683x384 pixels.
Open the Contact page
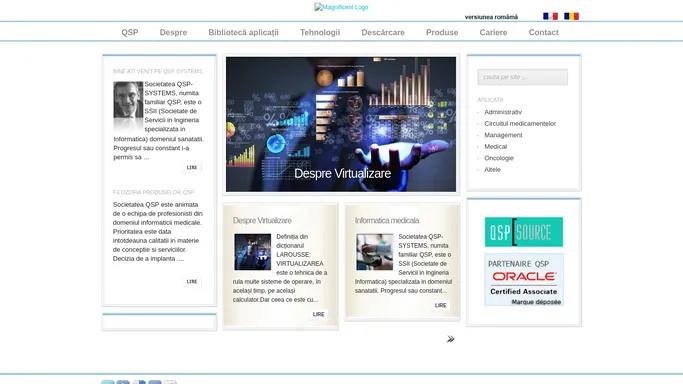click(x=544, y=32)
